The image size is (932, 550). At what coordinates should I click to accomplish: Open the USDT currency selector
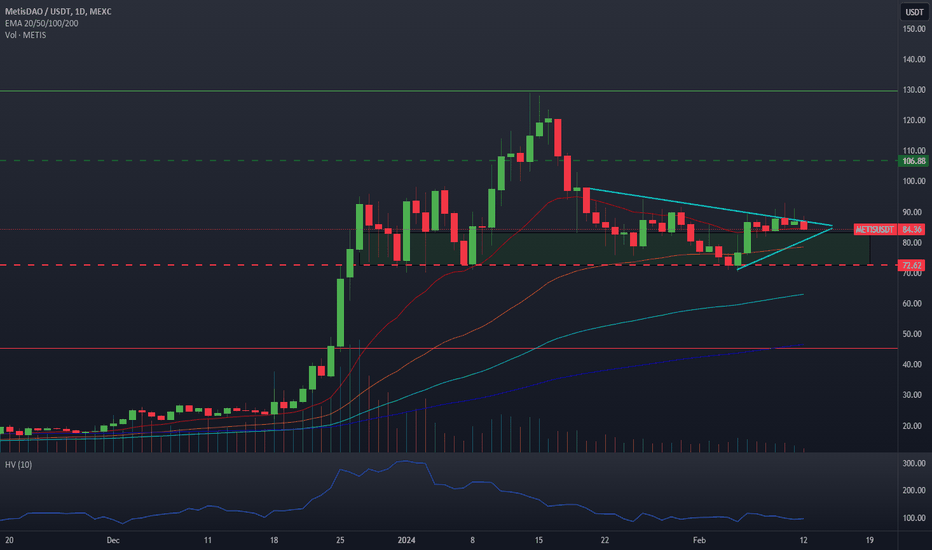pos(914,12)
